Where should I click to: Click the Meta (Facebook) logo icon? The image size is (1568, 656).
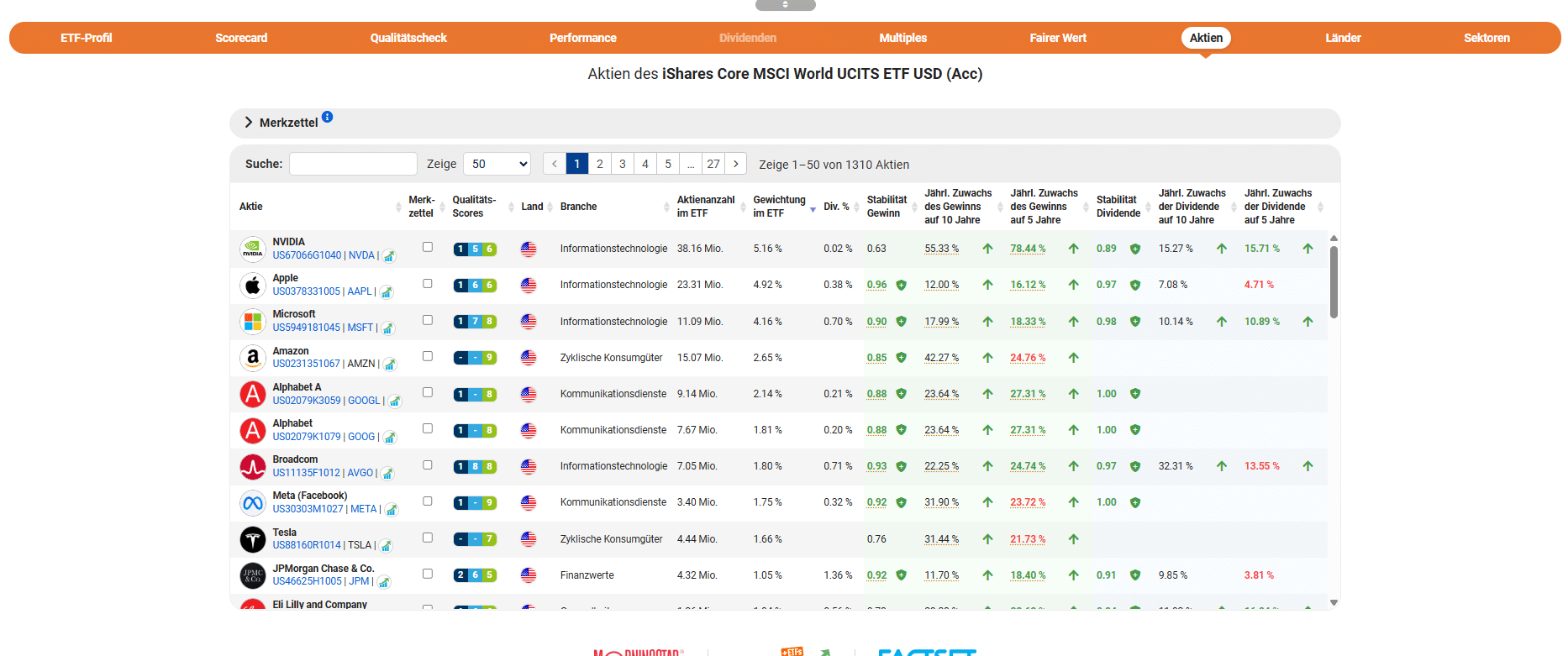tap(252, 503)
